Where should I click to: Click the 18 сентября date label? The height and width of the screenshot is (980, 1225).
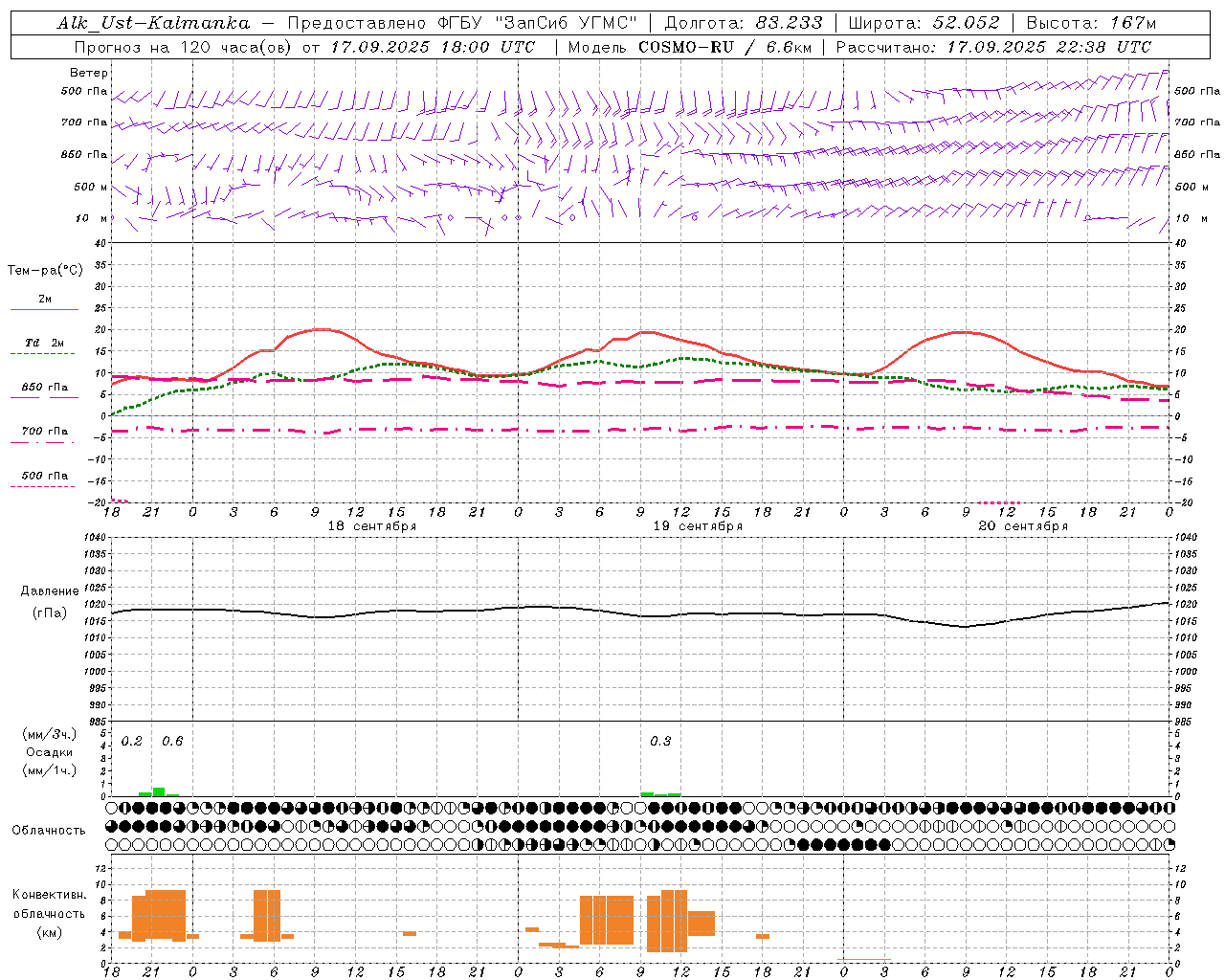point(372,526)
